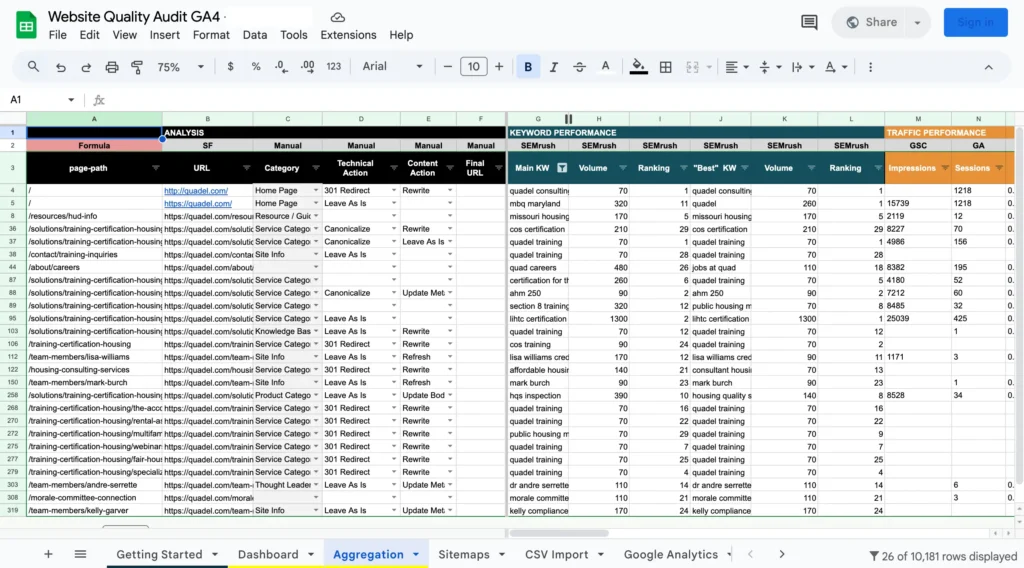The width and height of the screenshot is (1024, 568).
Task: Click the Share button
Action: [x=870, y=22]
